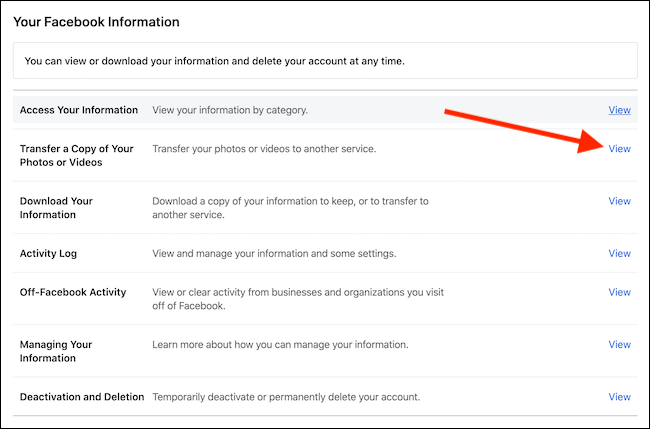Click View link for Access Your Information

coord(619,109)
